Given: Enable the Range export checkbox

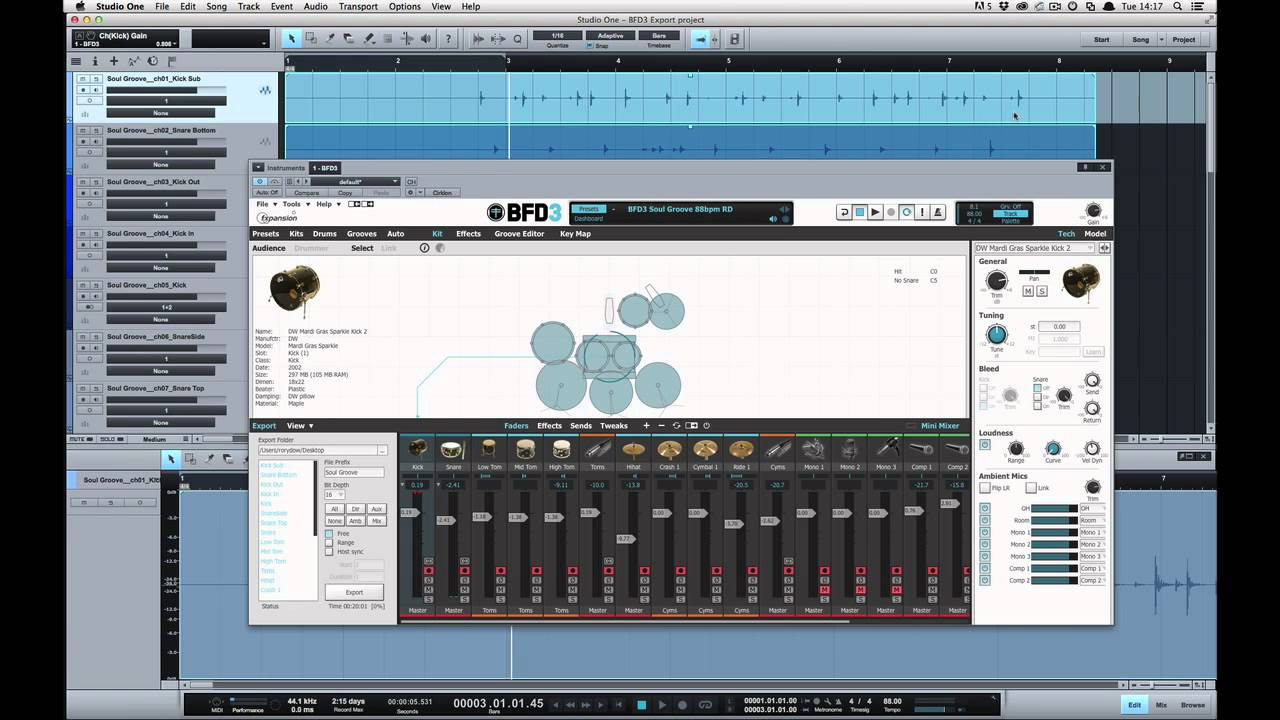Looking at the screenshot, I should pyautogui.click(x=329, y=543).
